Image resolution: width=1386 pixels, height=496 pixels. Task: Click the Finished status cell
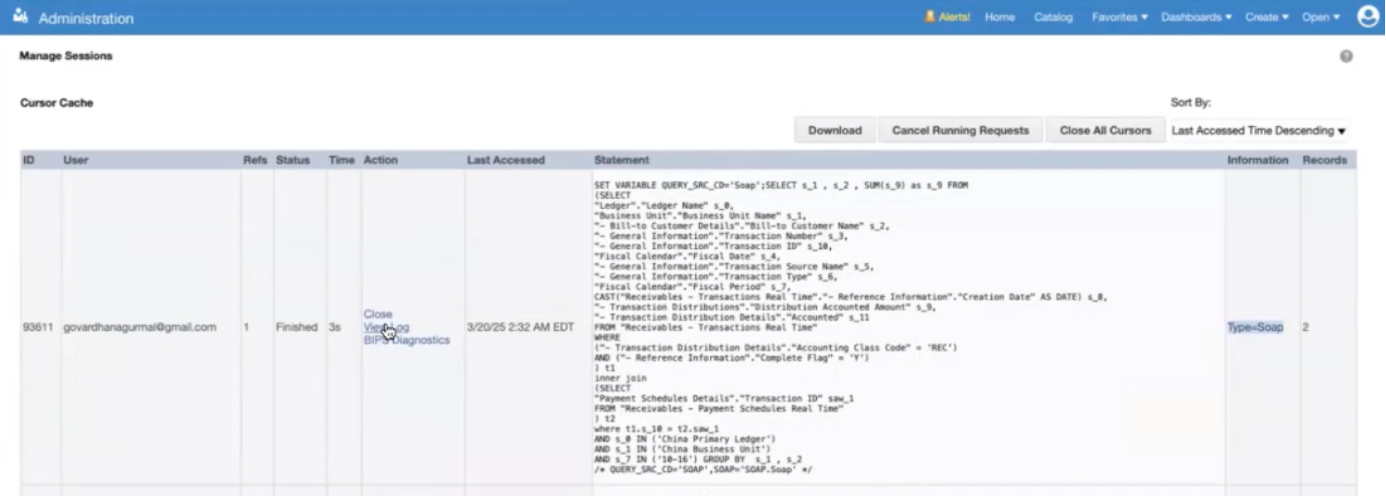click(x=296, y=327)
